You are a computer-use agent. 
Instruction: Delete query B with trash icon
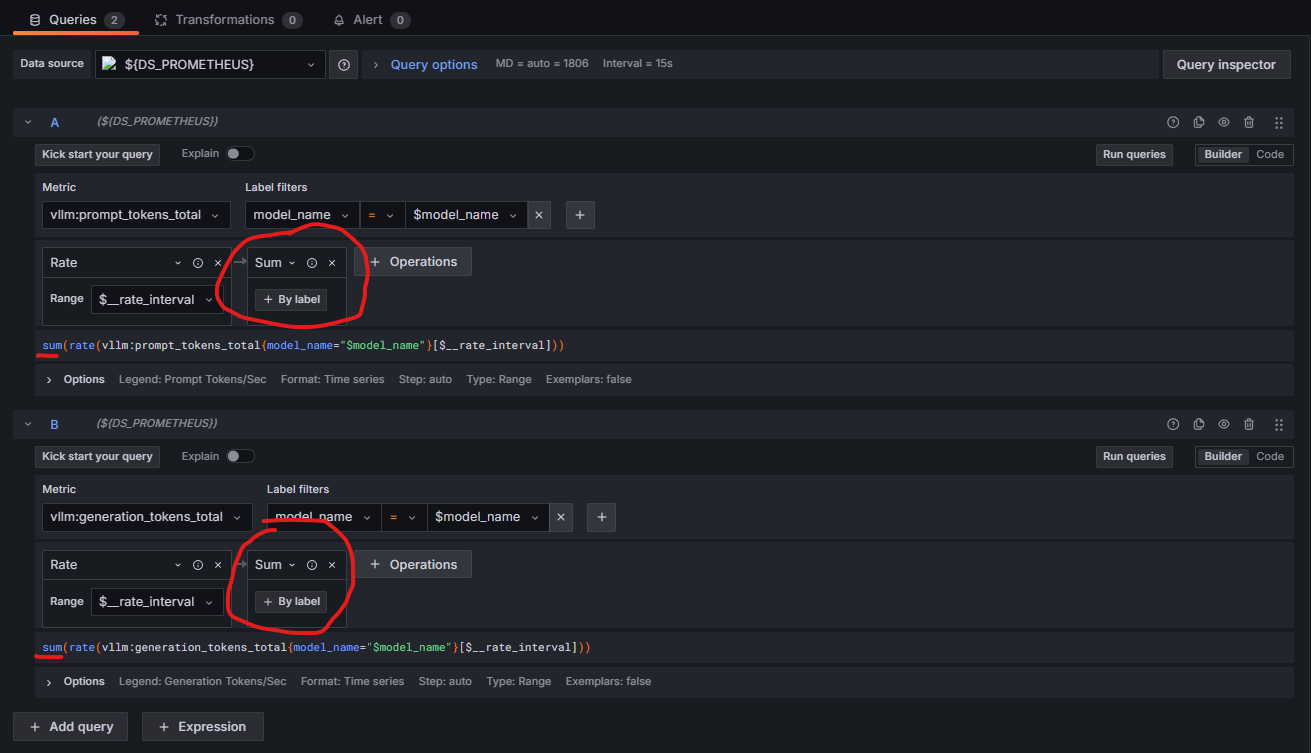(x=1249, y=424)
